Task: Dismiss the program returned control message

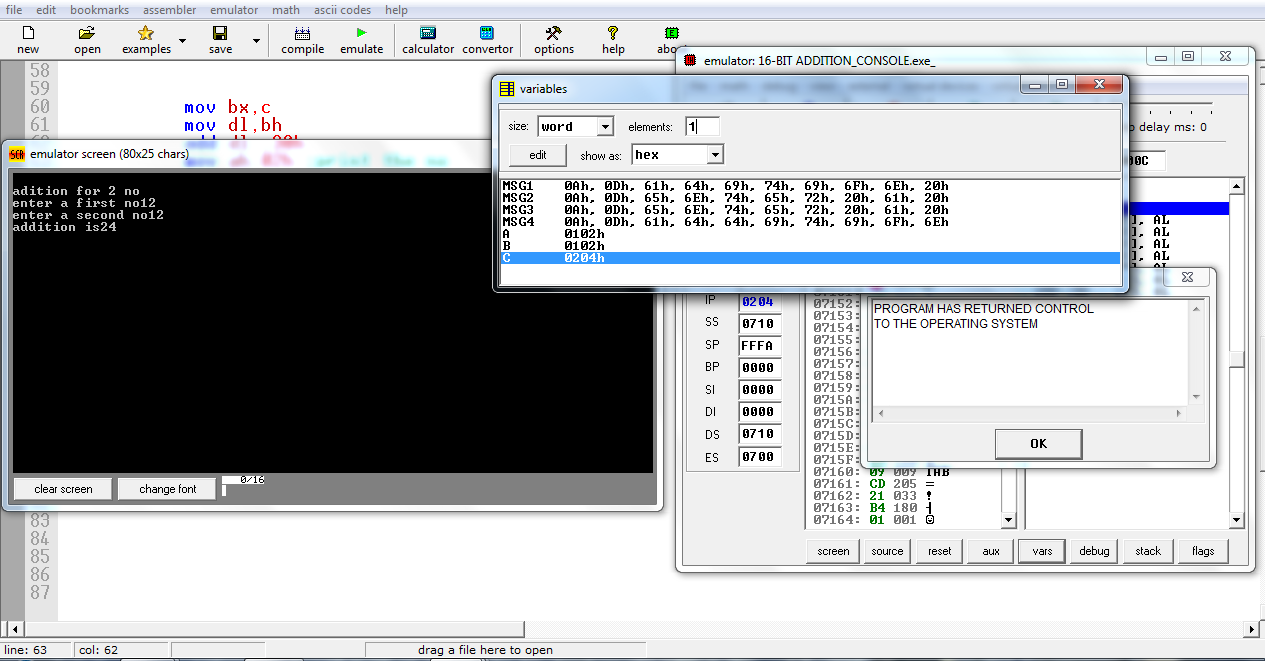Action: pyautogui.click(x=1037, y=443)
